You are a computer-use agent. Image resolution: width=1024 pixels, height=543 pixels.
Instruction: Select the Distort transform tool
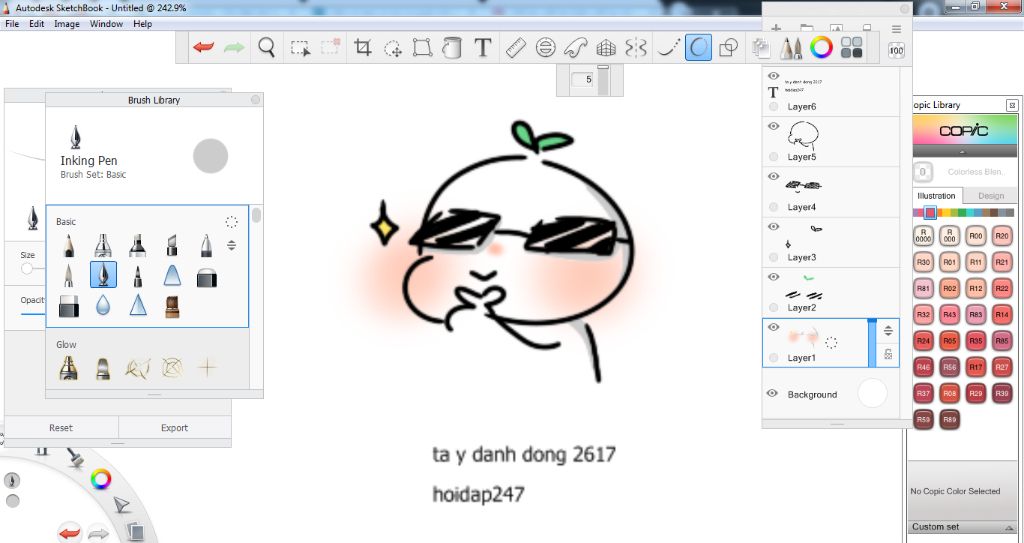point(422,48)
